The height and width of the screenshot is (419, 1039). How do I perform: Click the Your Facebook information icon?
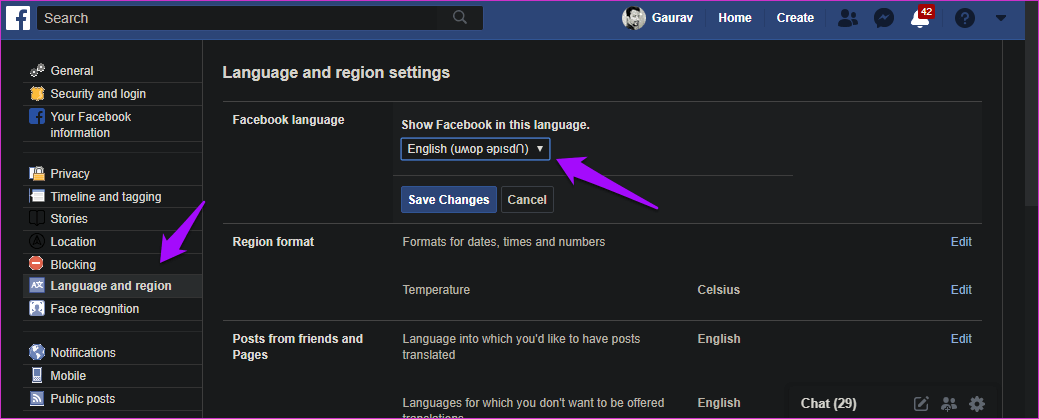pyautogui.click(x=37, y=117)
